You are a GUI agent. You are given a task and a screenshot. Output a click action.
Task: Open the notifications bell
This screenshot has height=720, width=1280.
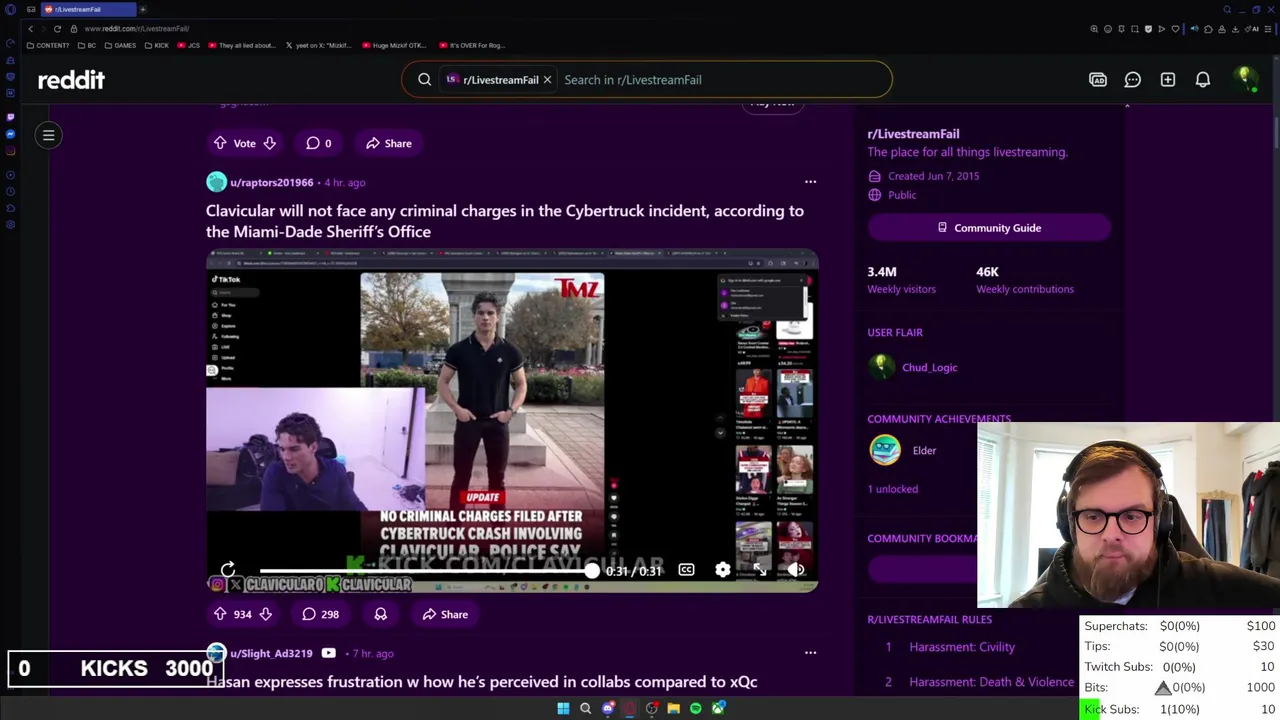click(1203, 80)
